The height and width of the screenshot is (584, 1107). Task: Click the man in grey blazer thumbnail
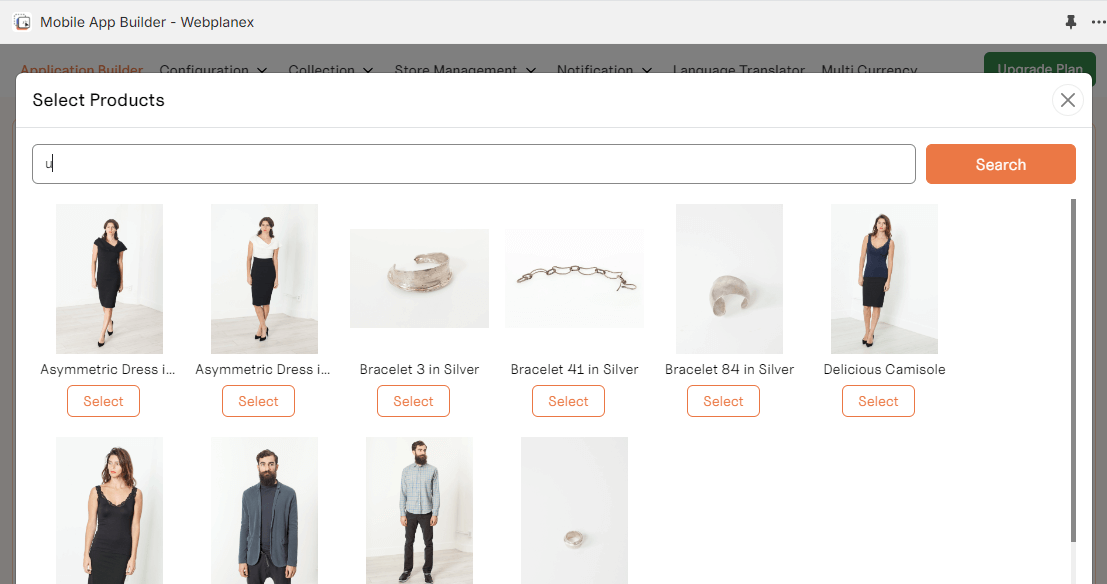click(264, 510)
